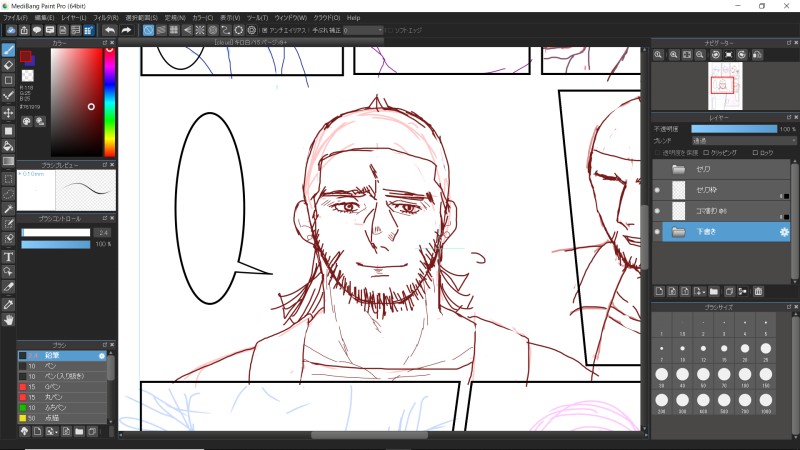Select the Eyedropper tool
Image resolution: width=800 pixels, height=450 pixels.
point(8,305)
